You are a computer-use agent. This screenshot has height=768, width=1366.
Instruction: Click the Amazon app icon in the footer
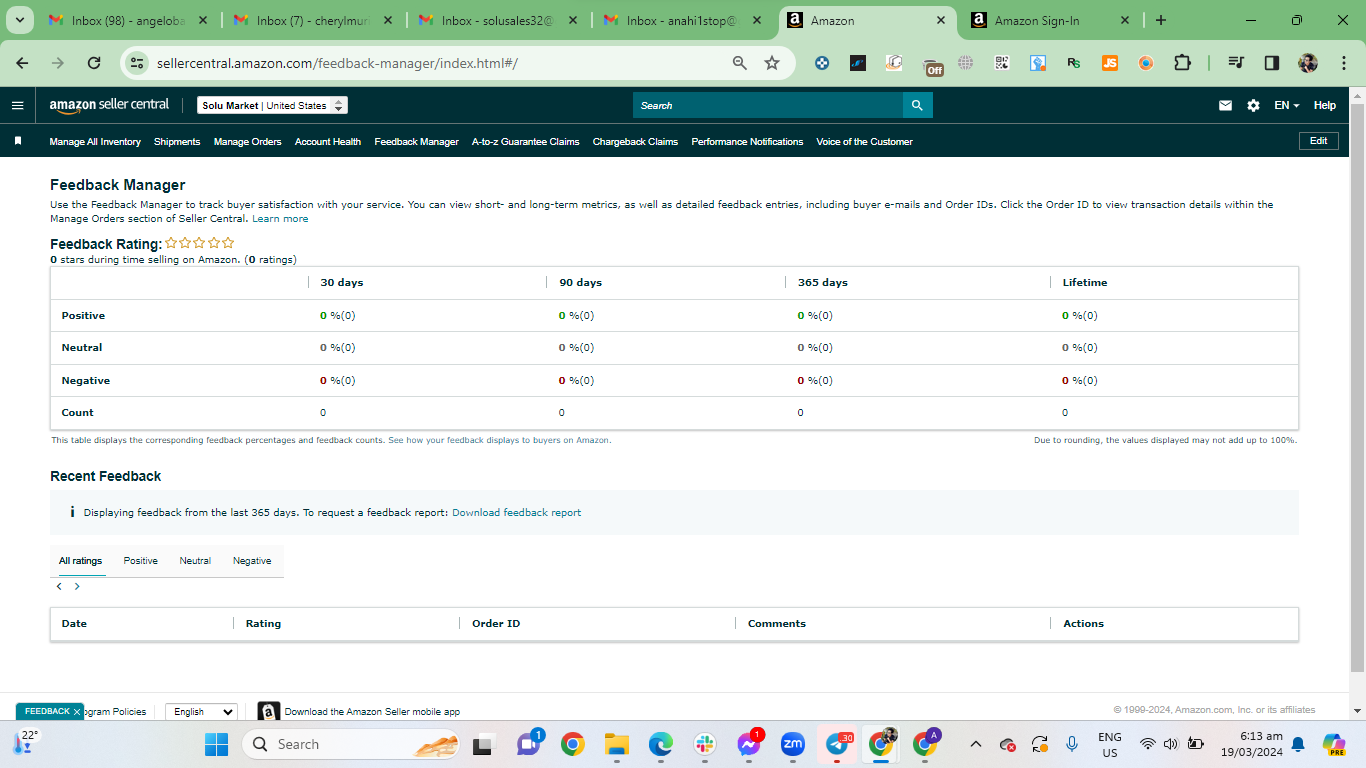[268, 711]
